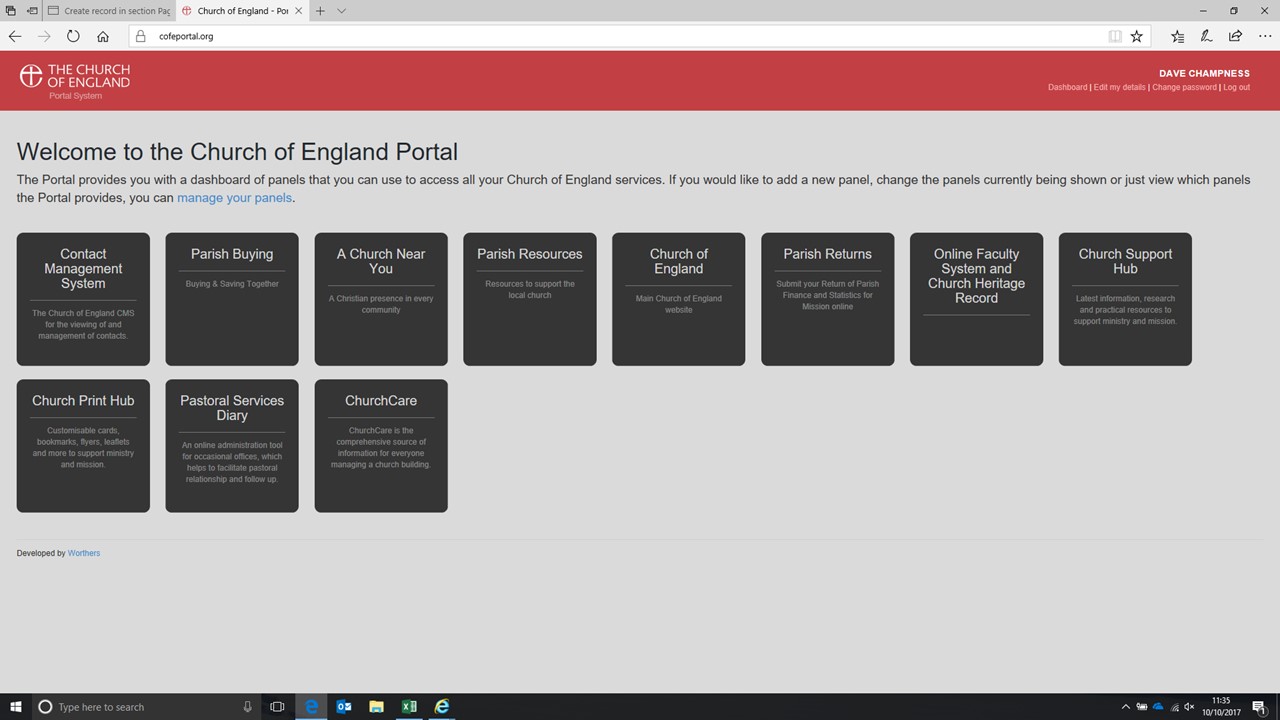This screenshot has height=720, width=1280.
Task: Click the DAVE CHAMPNESS user name
Action: click(x=1204, y=74)
